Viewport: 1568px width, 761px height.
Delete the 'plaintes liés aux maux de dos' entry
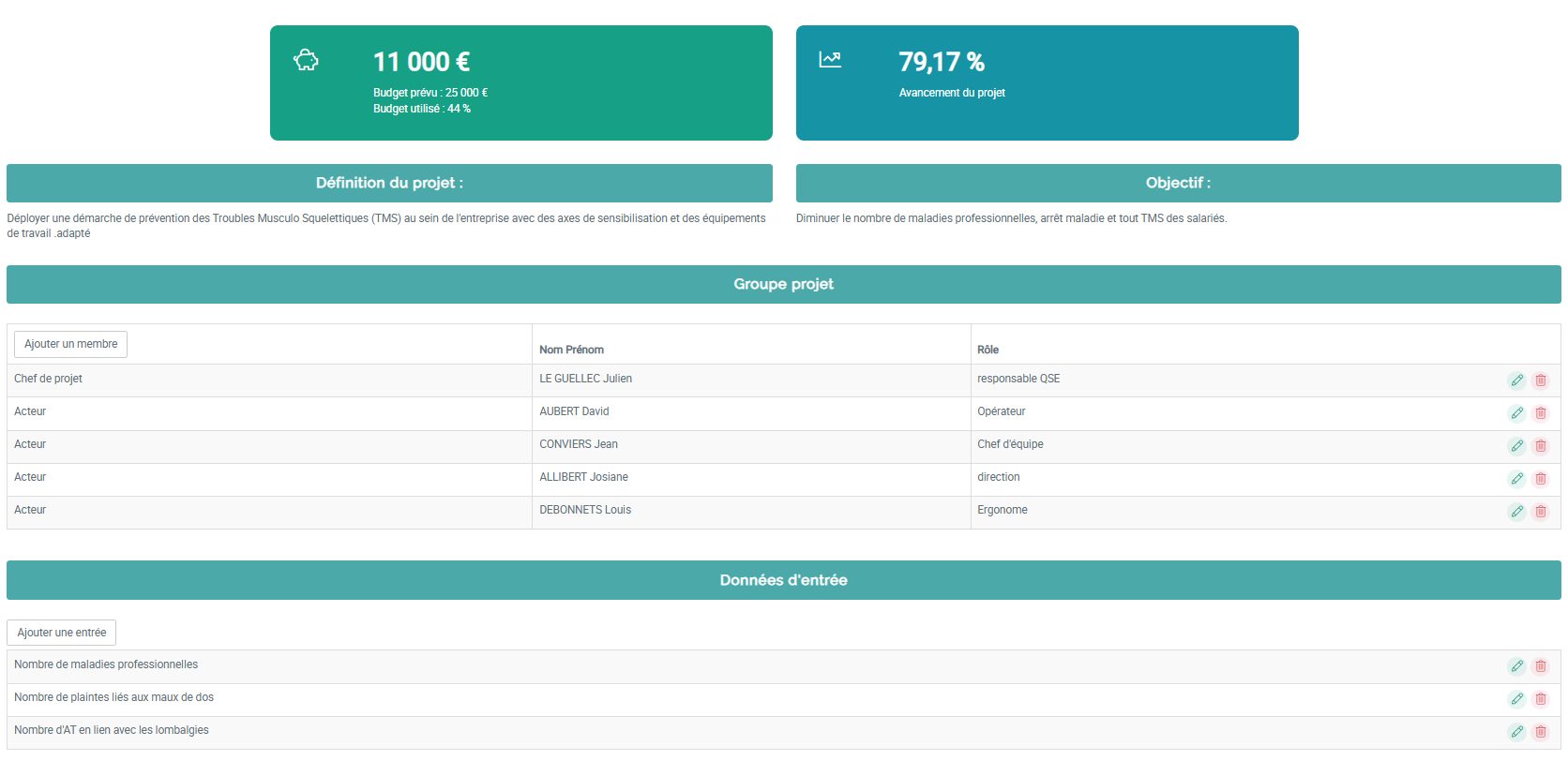point(1540,699)
